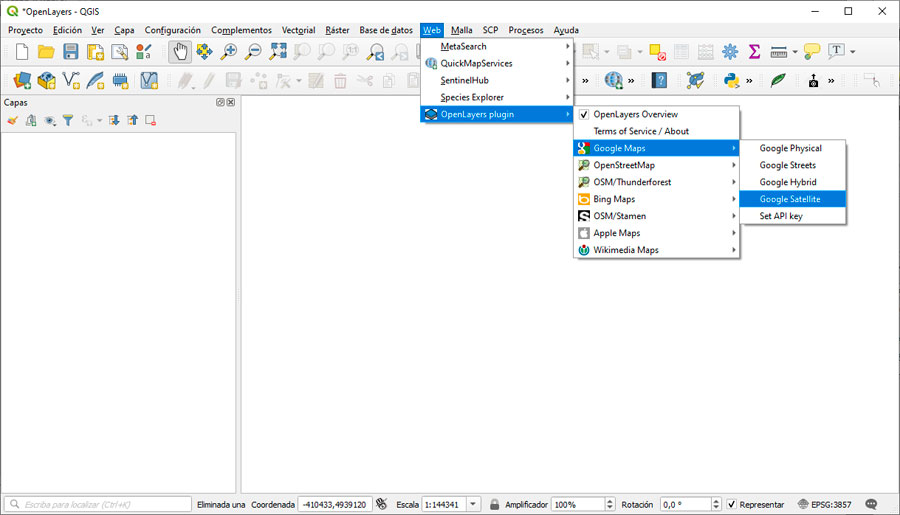
Task: Expand the Wikimedia Maps submenu
Action: pos(656,250)
